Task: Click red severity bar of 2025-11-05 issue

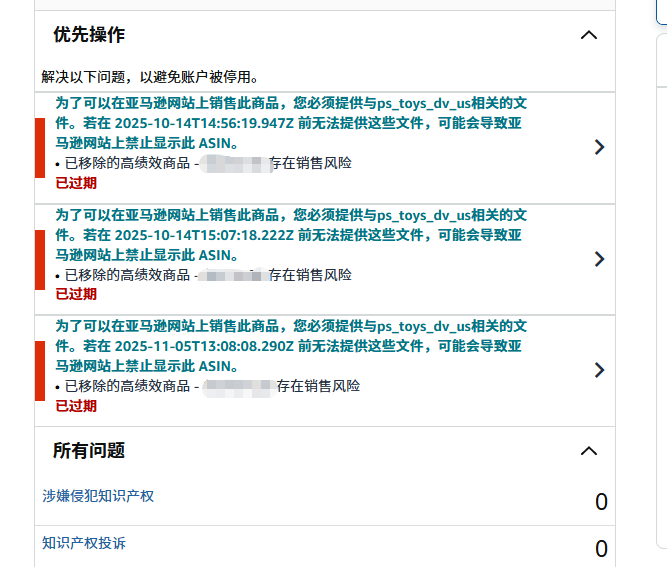Action: (x=40, y=370)
